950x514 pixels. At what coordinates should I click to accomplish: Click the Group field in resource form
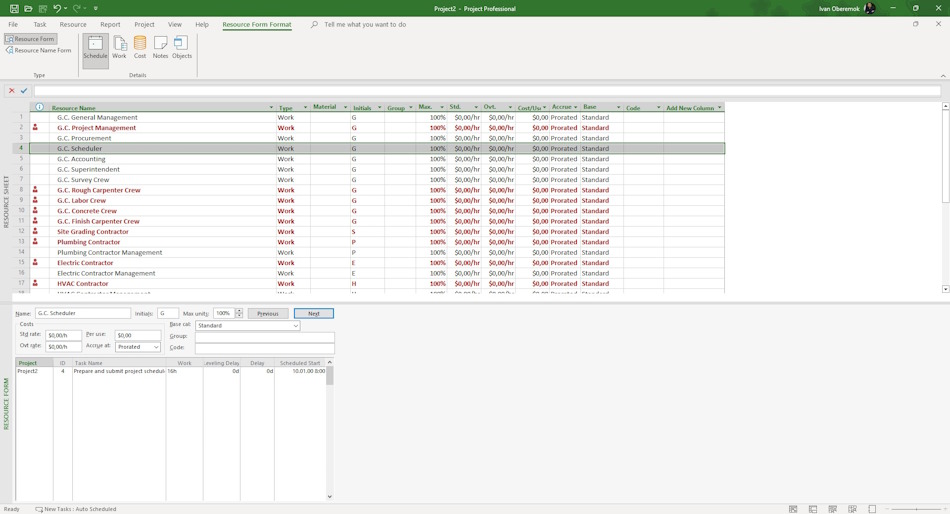265,336
